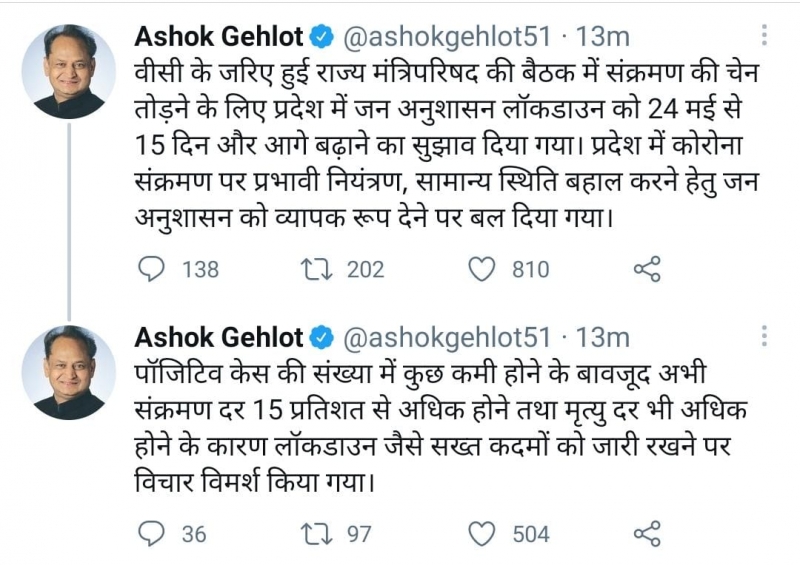The width and height of the screenshot is (800, 565).
Task: Share the first tweet about lockdown extension
Action: (x=647, y=268)
